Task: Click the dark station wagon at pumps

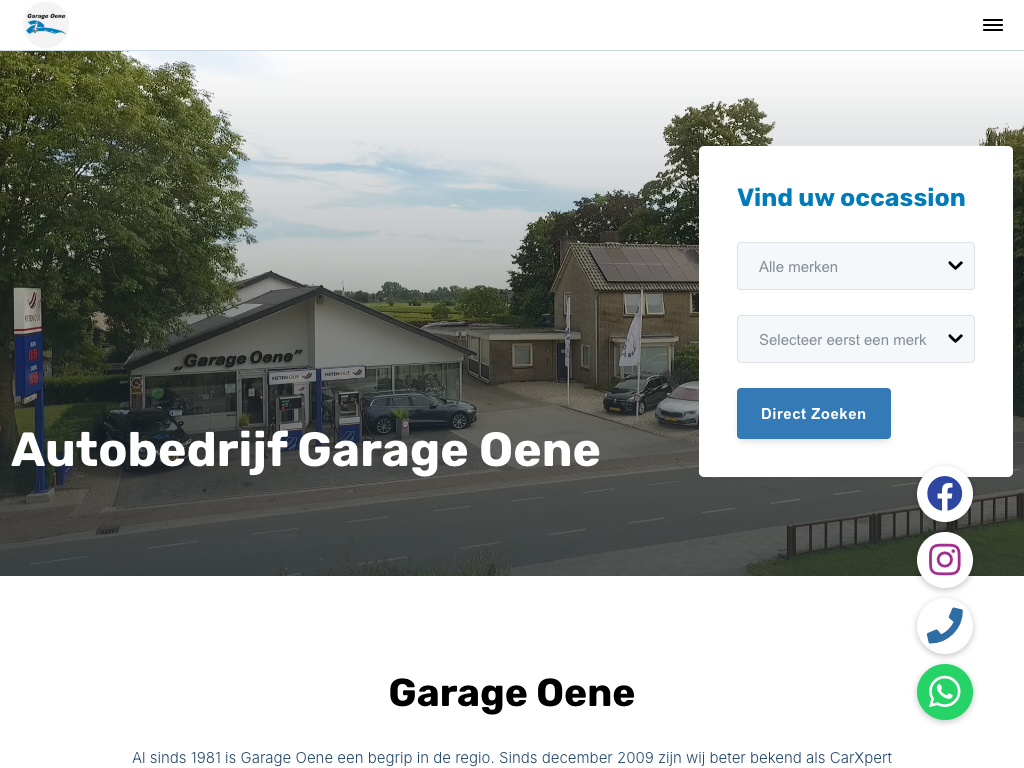Action: [419, 411]
